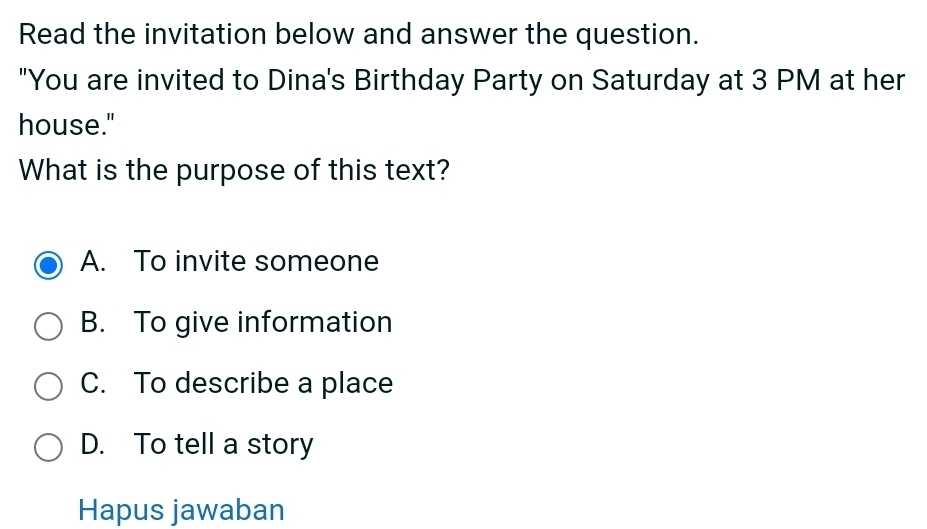Image resolution: width=927 pixels, height=529 pixels.
Task: Click the 'To tell a story' answer text
Action: pos(224,444)
